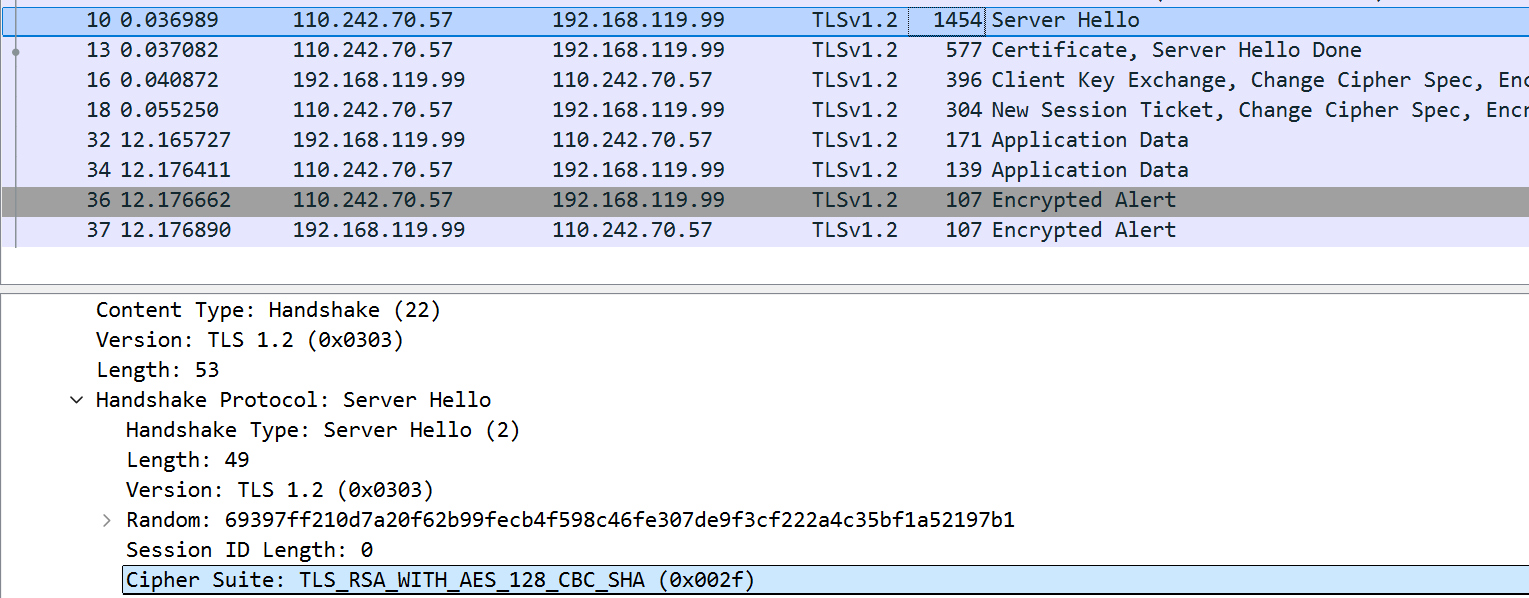Collapse the Handshake Protocol: Server Hello tree
This screenshot has height=598, width=1529.
pos(76,400)
